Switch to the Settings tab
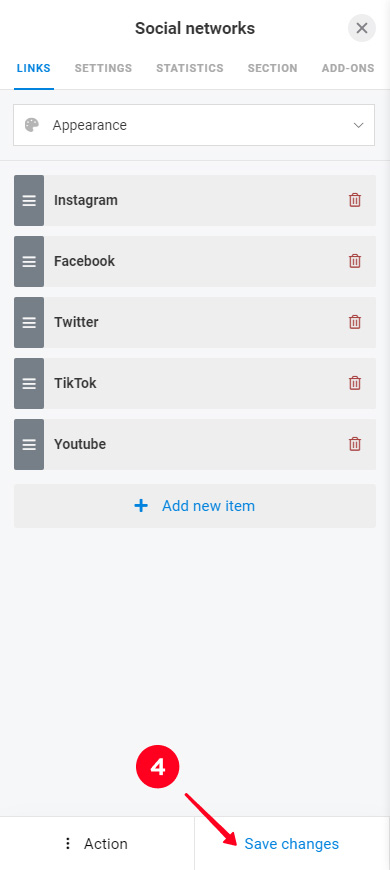Screen dimensions: 390x870 pyautogui.click(x=103, y=68)
